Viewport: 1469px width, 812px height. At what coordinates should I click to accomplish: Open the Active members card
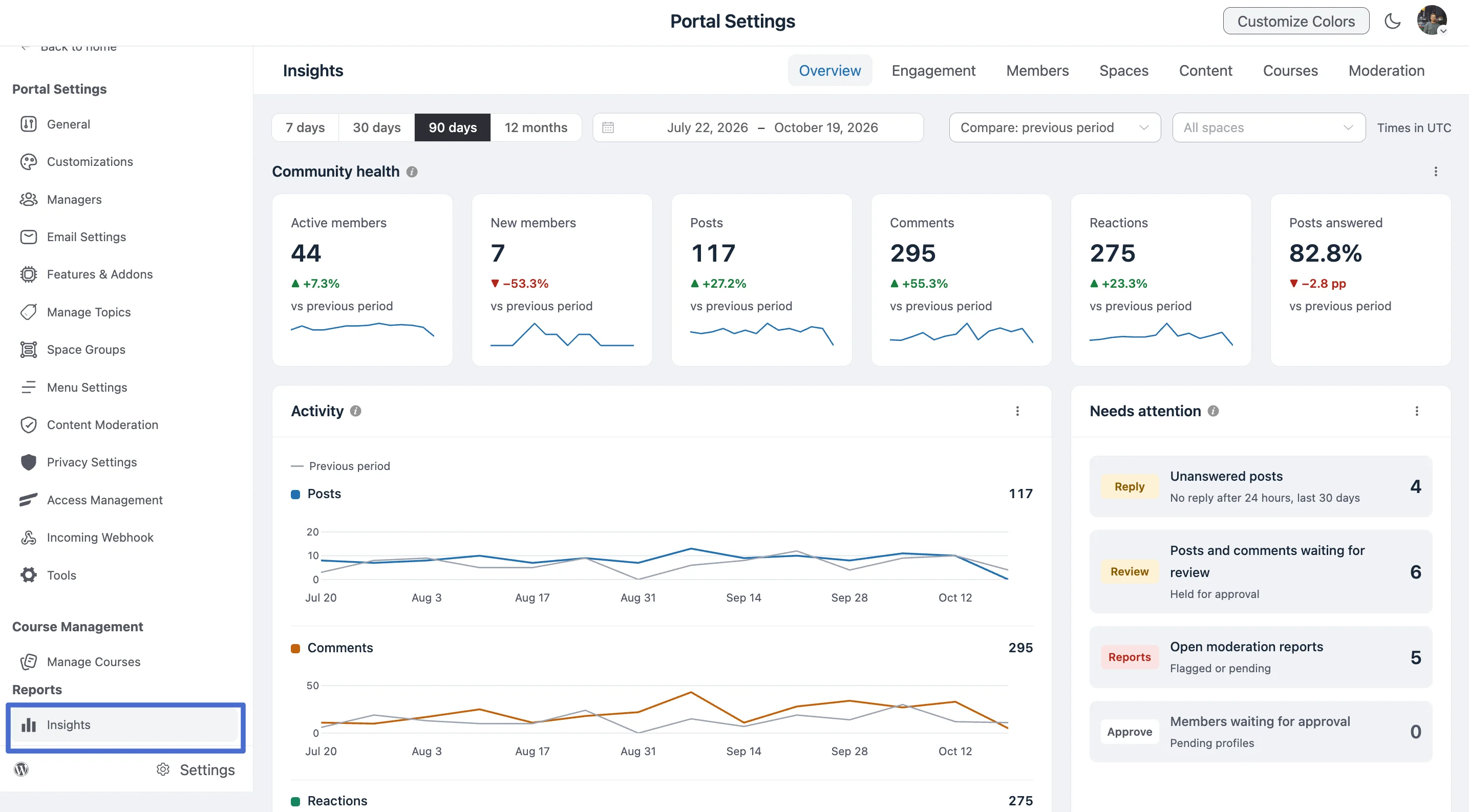[x=362, y=280]
